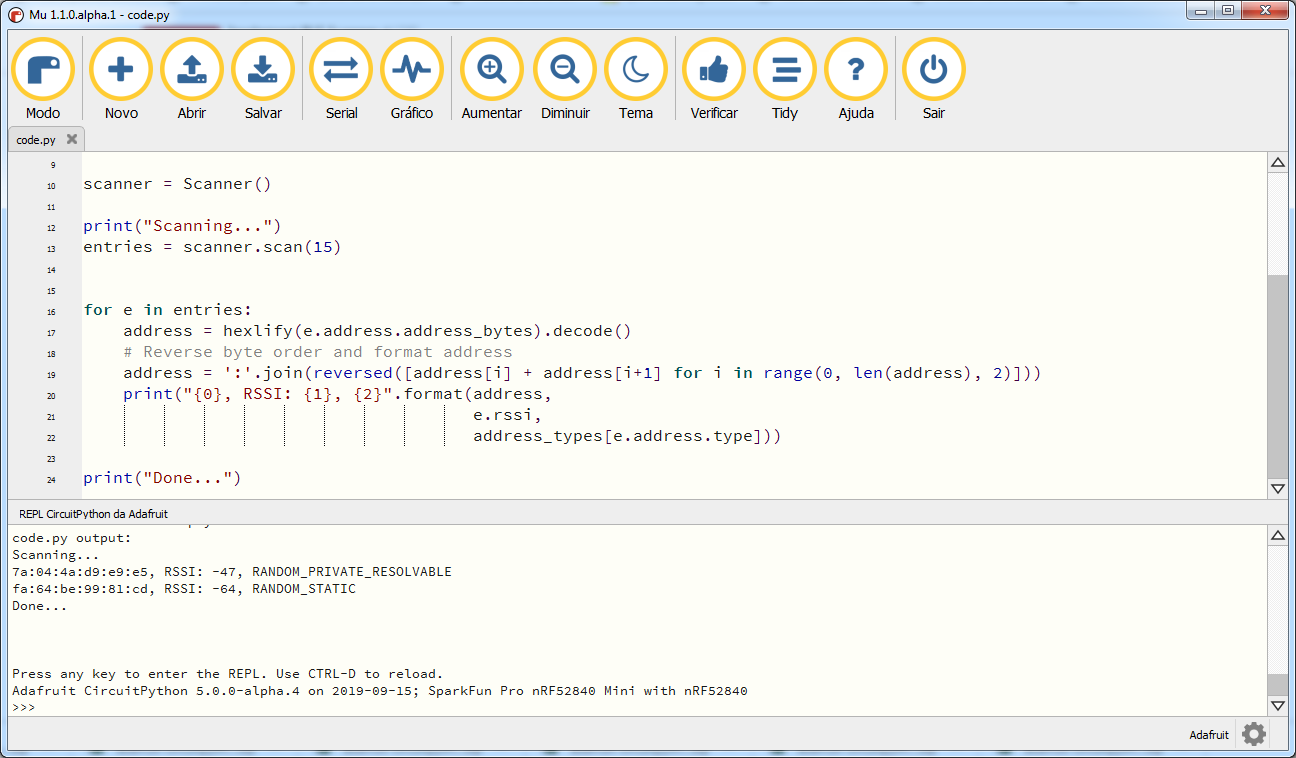Close the code.py tab
This screenshot has height=758, width=1296.
point(71,139)
